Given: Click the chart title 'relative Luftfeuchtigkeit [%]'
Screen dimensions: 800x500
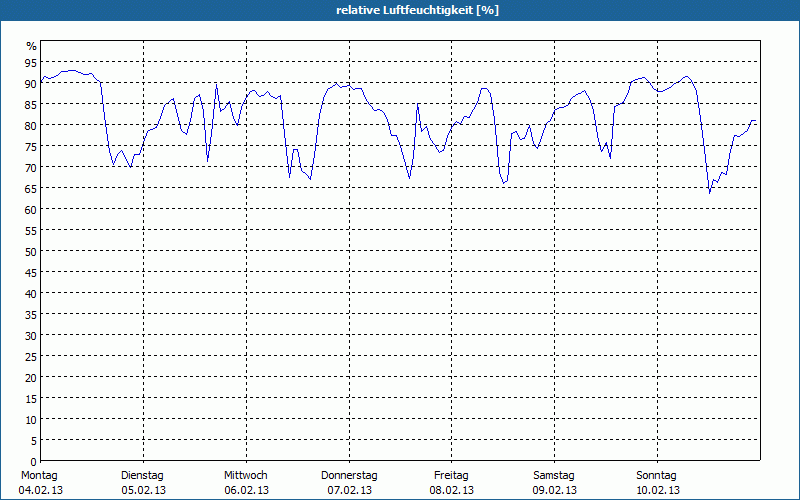Looking at the screenshot, I should point(417,10).
